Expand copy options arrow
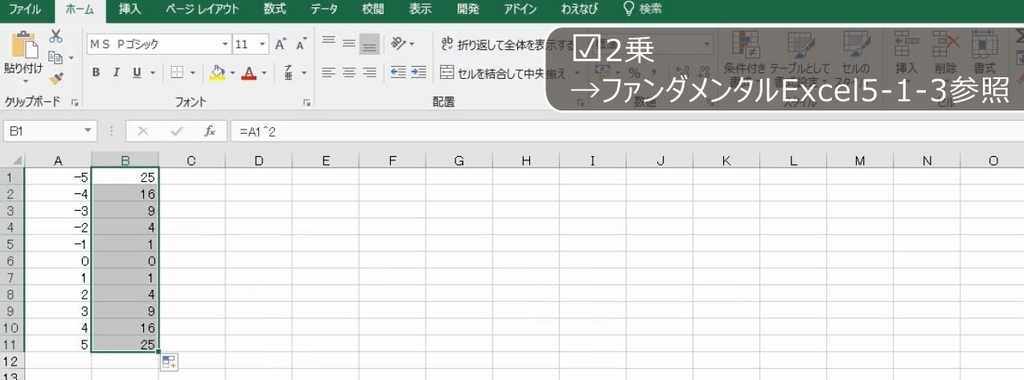 coord(71,58)
